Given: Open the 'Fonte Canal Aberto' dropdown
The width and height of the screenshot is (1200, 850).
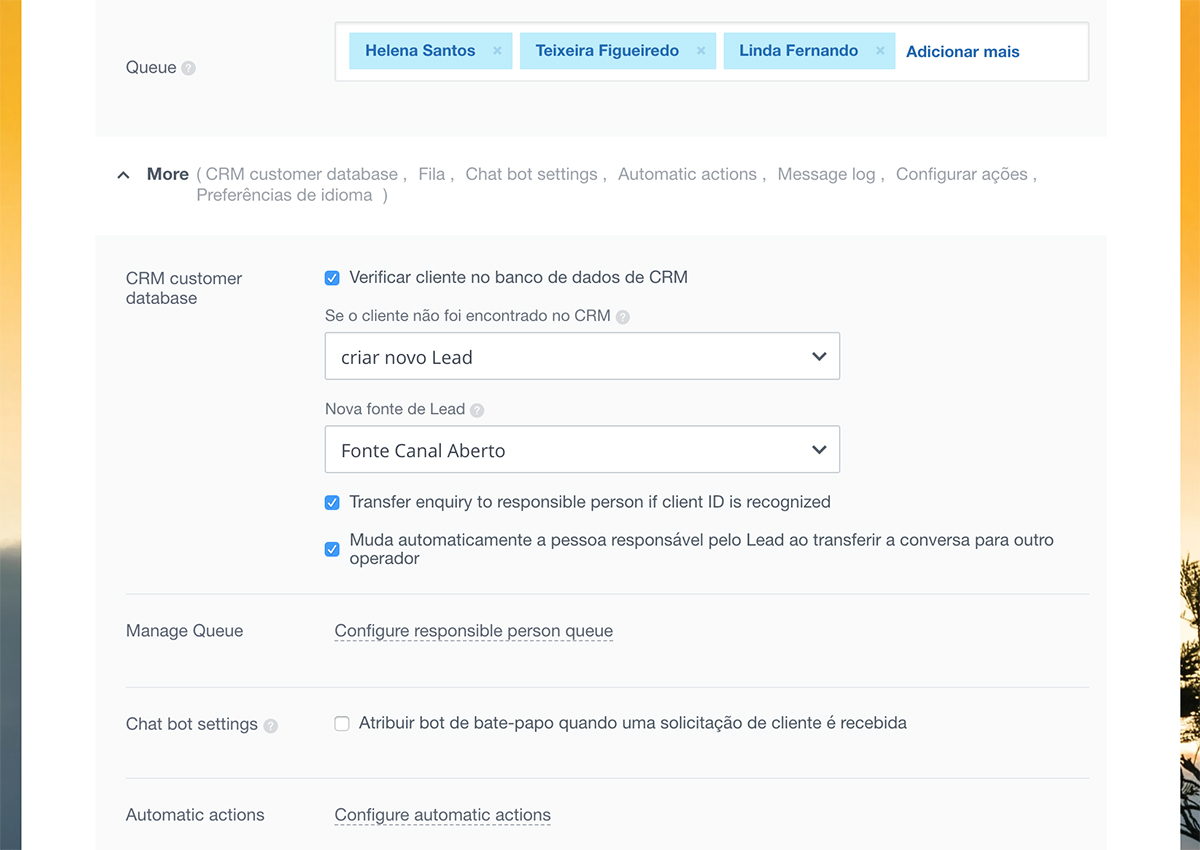Looking at the screenshot, I should pyautogui.click(x=582, y=450).
